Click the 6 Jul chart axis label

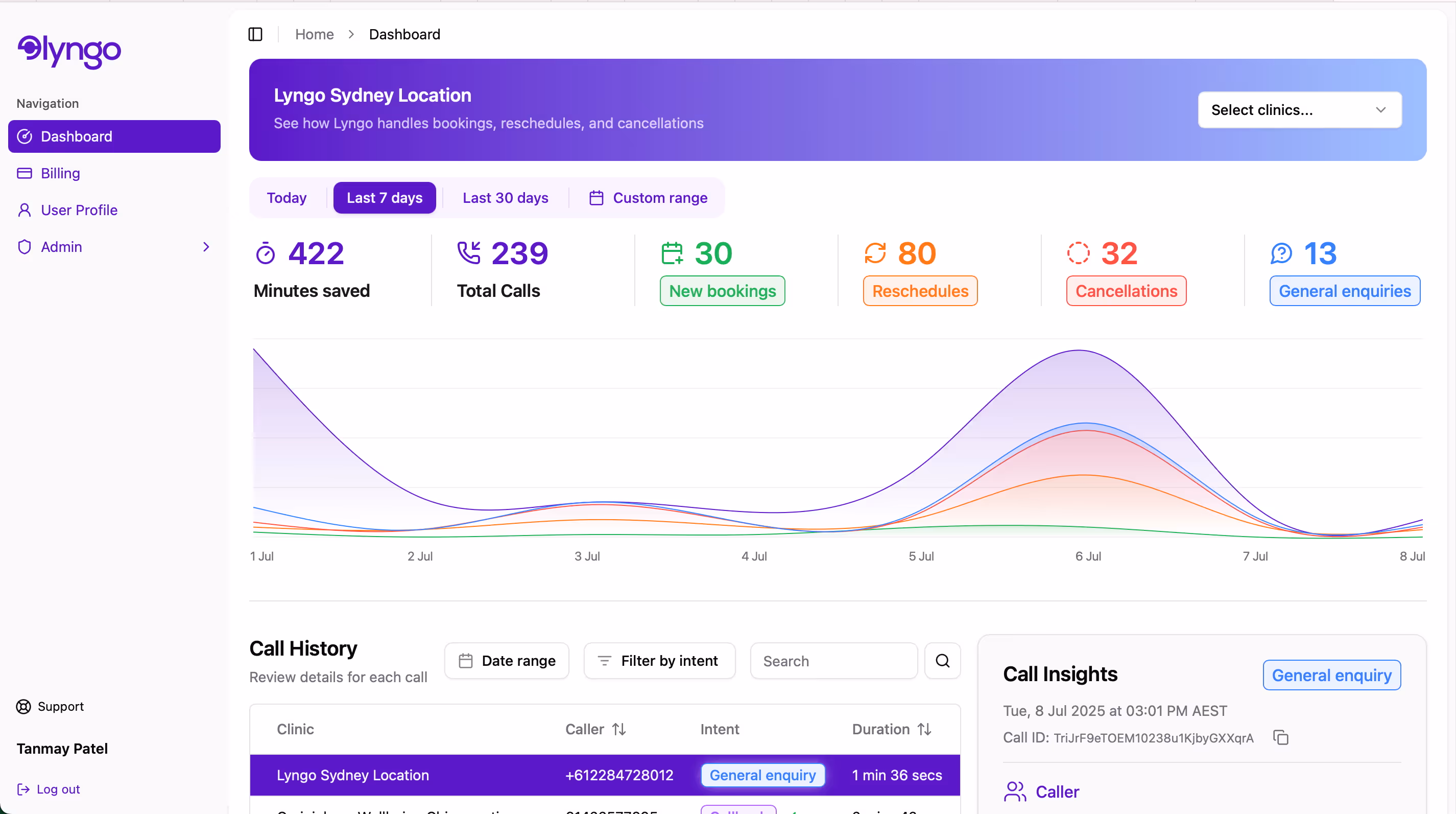[1088, 556]
